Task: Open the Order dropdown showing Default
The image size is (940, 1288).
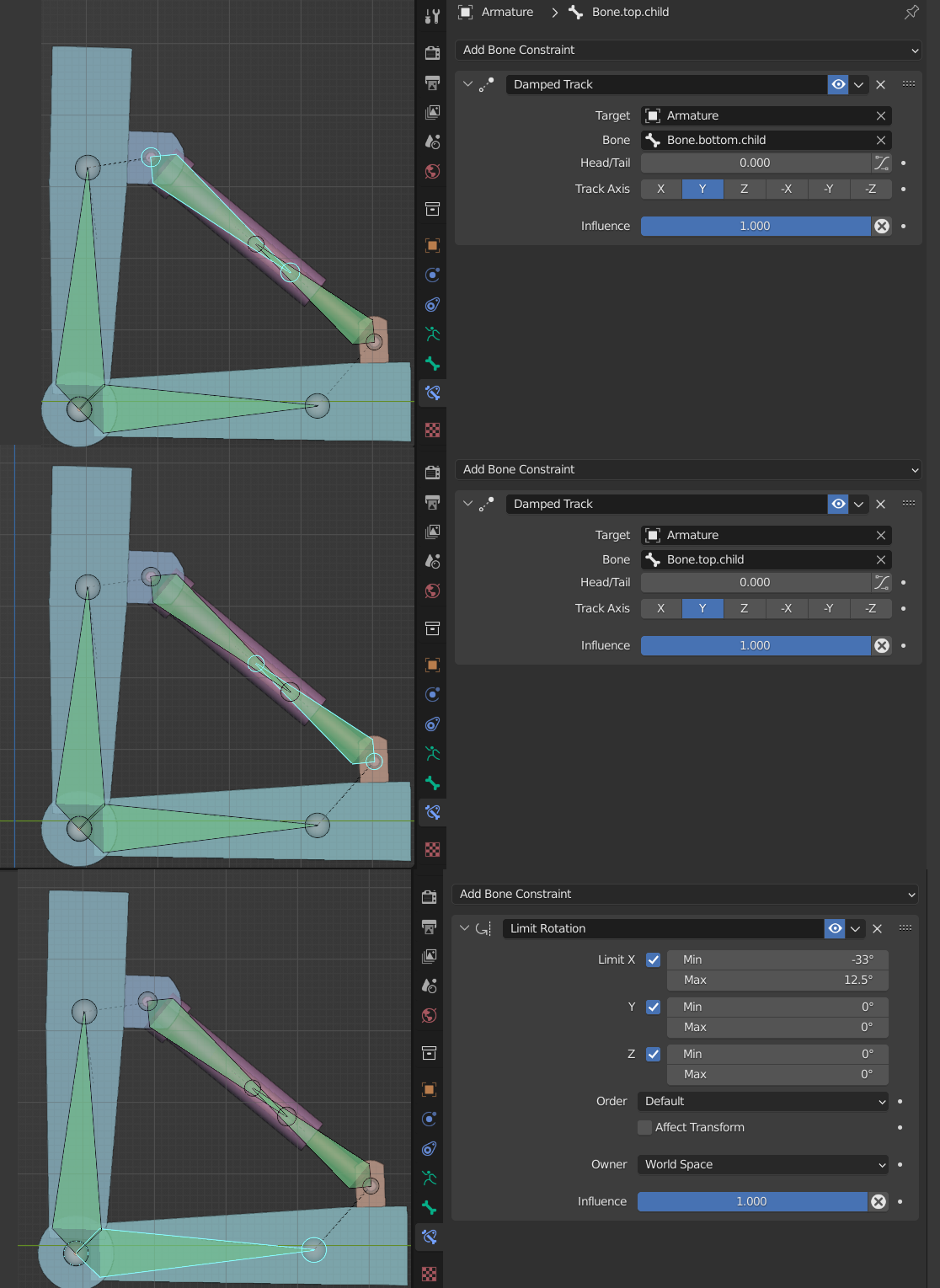Action: coord(763,1101)
